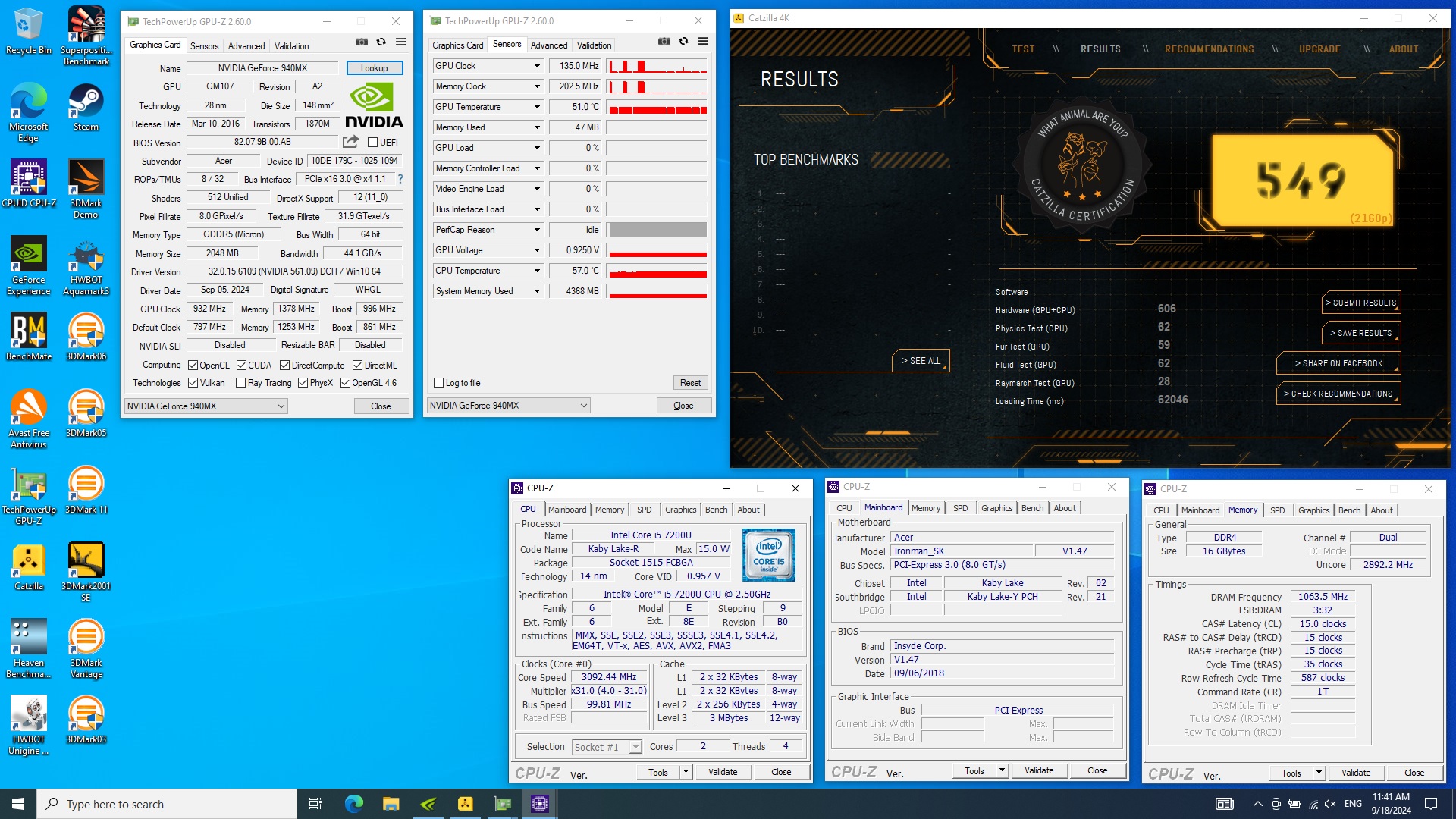The height and width of the screenshot is (819, 1456).
Task: Click System Memory Used sensor graph
Action: click(x=657, y=291)
